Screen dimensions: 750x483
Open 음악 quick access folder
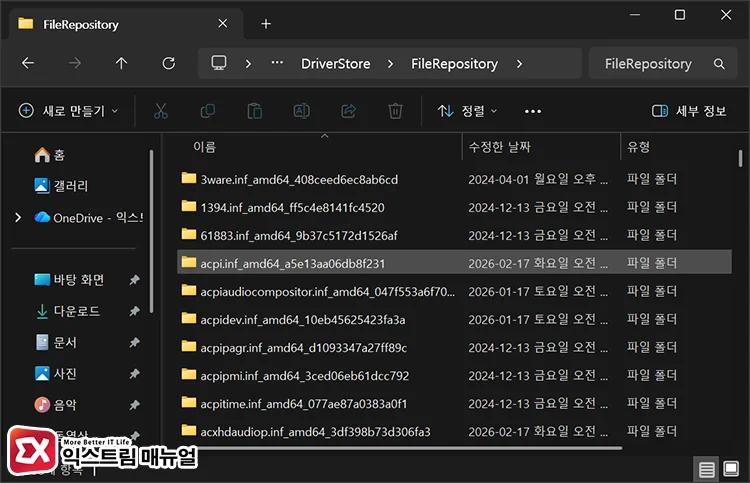coord(55,405)
